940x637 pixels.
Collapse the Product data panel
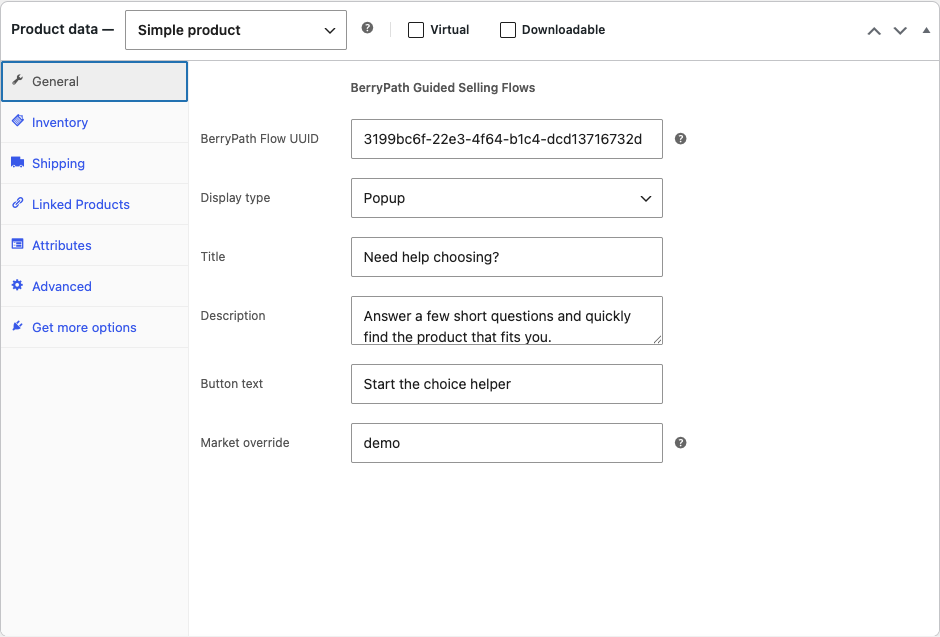coord(926,30)
